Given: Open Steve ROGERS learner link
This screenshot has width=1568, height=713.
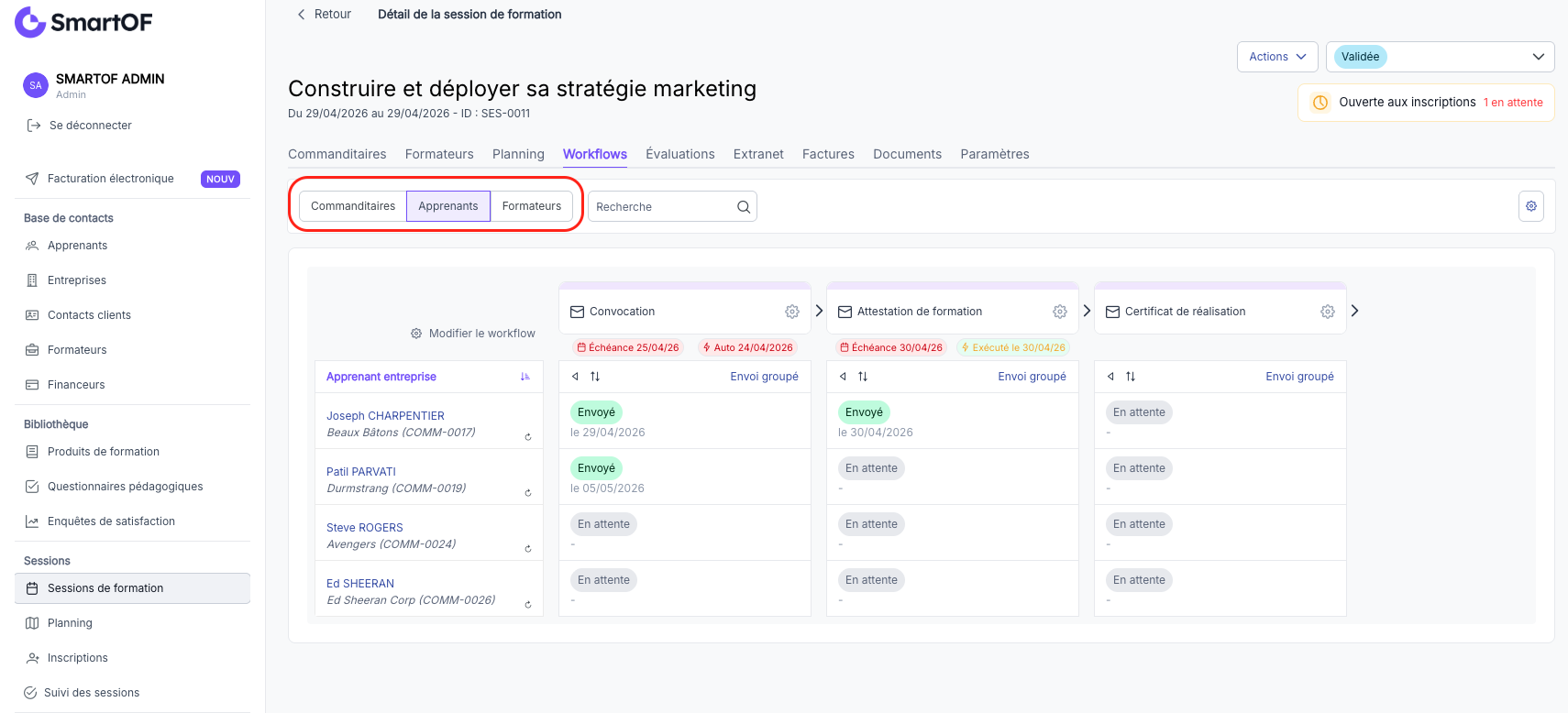Looking at the screenshot, I should [365, 528].
